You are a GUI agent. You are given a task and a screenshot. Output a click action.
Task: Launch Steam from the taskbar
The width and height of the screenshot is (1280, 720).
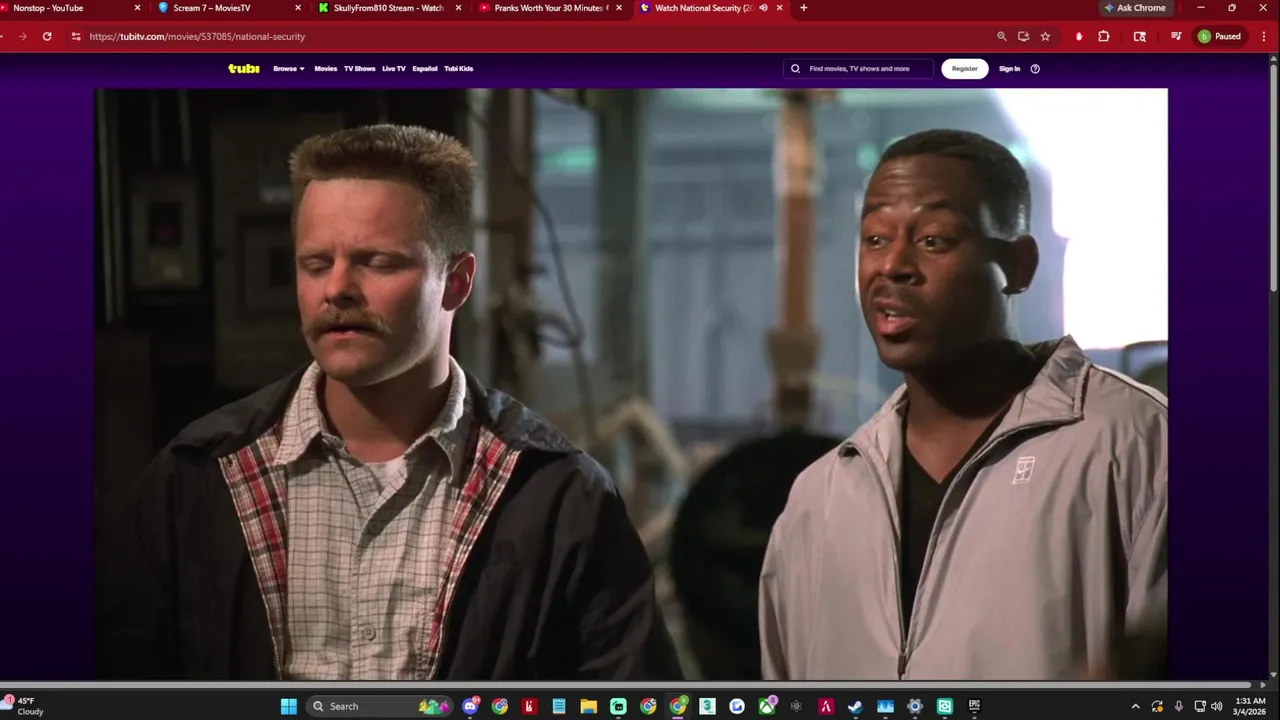point(855,706)
